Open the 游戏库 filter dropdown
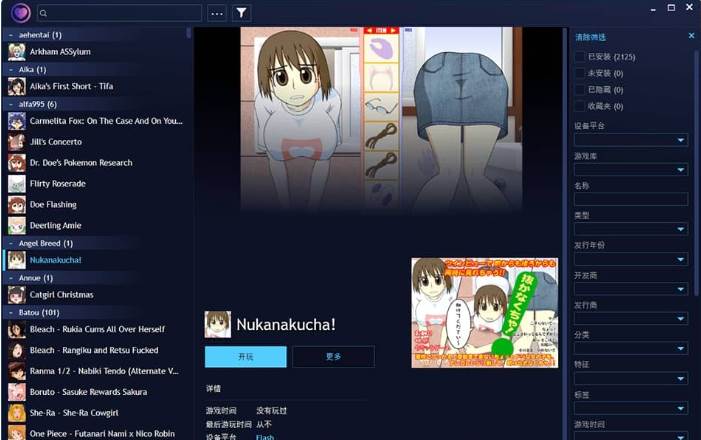 click(x=631, y=169)
